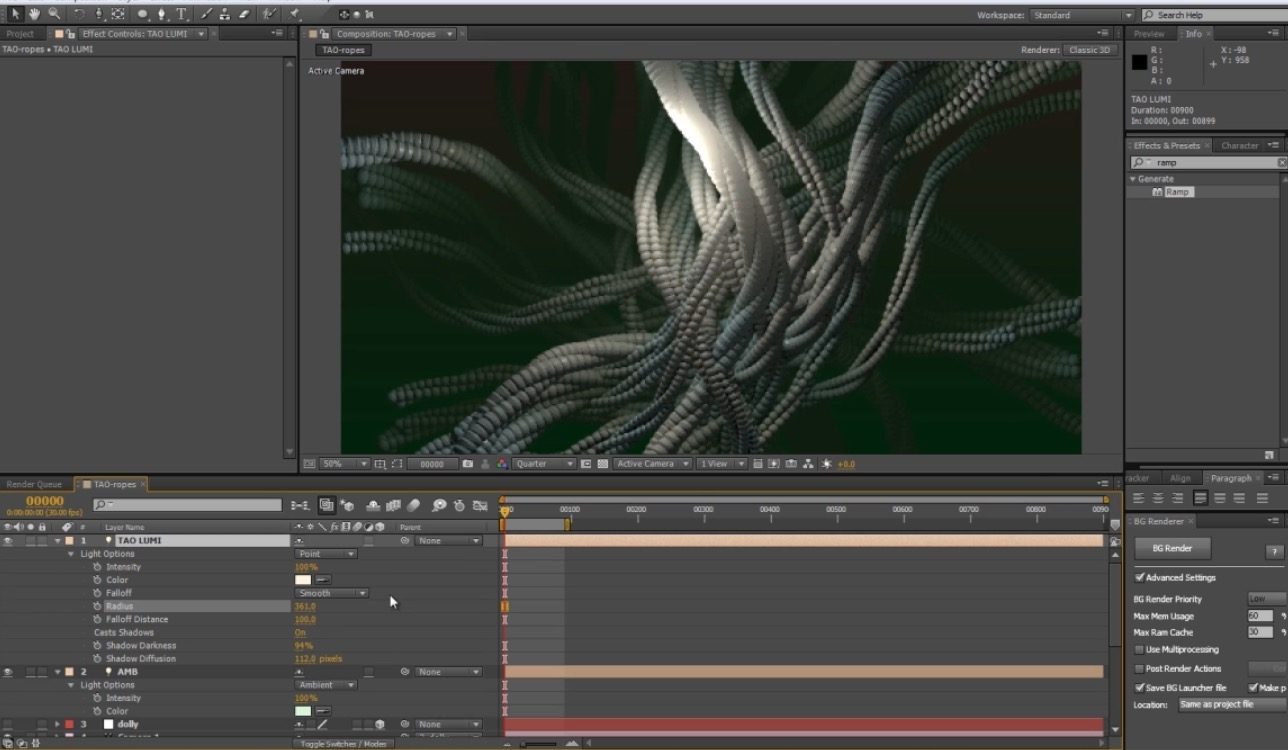Image resolution: width=1288 pixels, height=750 pixels.
Task: Select the Brush tool
Action: [x=206, y=14]
